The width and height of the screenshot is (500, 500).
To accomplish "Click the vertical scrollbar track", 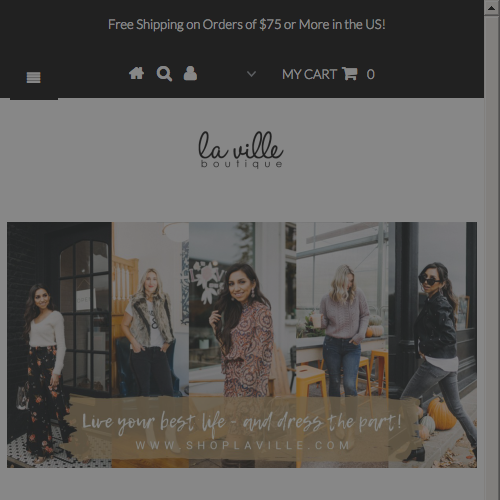I will [x=491, y=257].
